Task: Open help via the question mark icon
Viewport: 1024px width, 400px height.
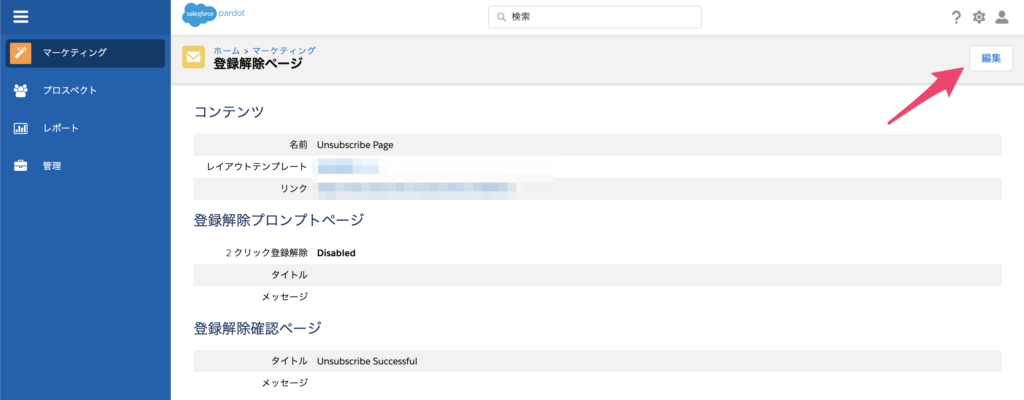Action: coord(956,17)
